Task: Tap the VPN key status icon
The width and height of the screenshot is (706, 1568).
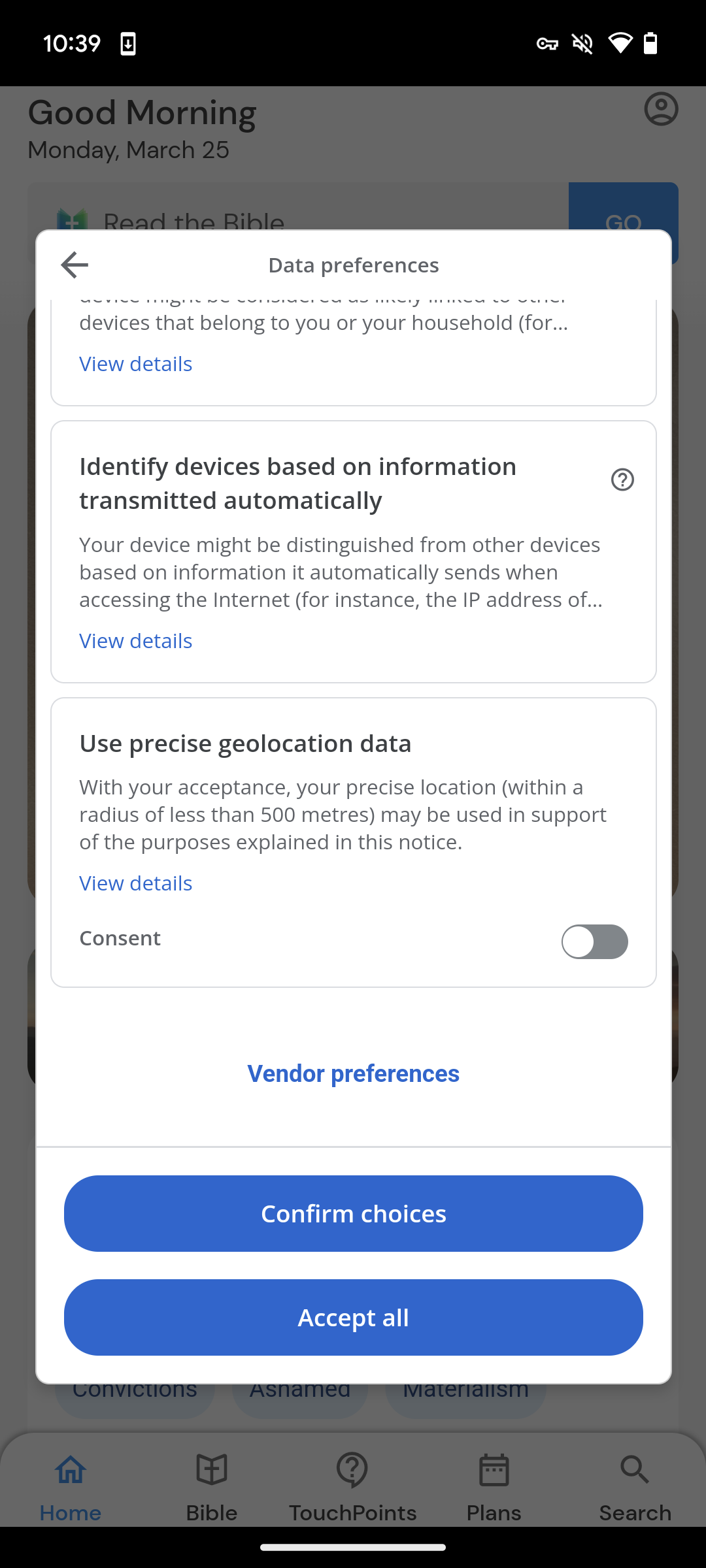Action: [x=547, y=44]
